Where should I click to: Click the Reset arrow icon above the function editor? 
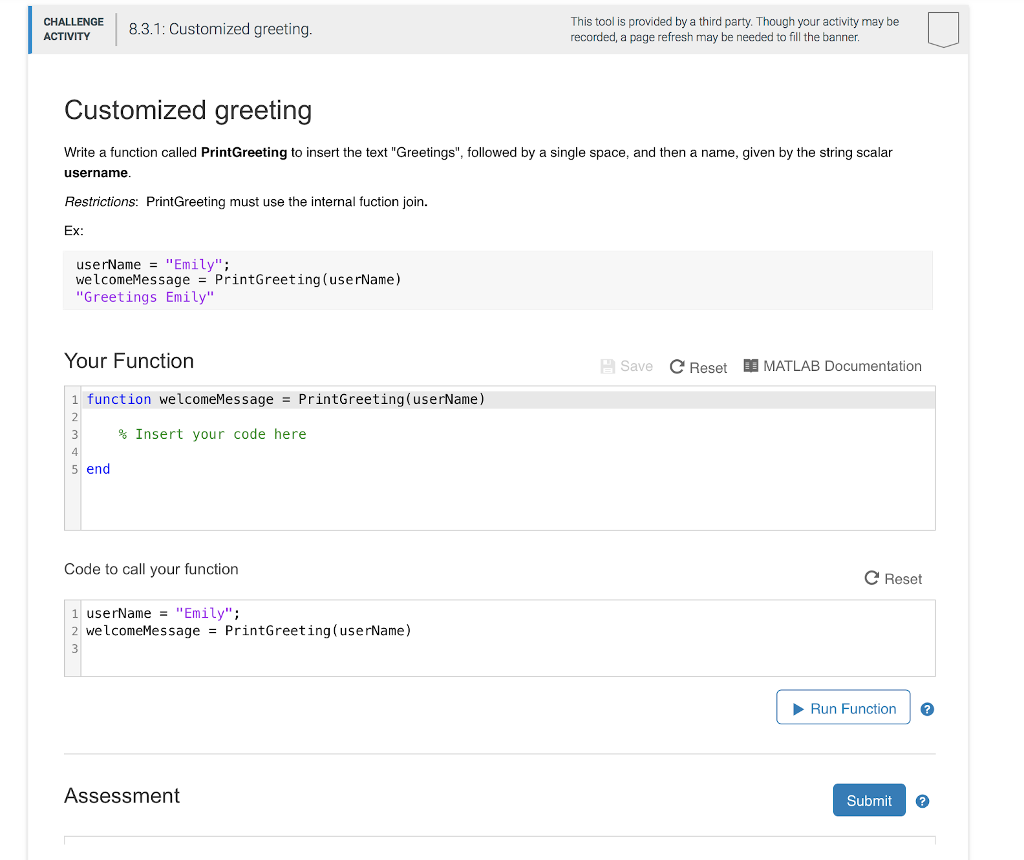677,367
